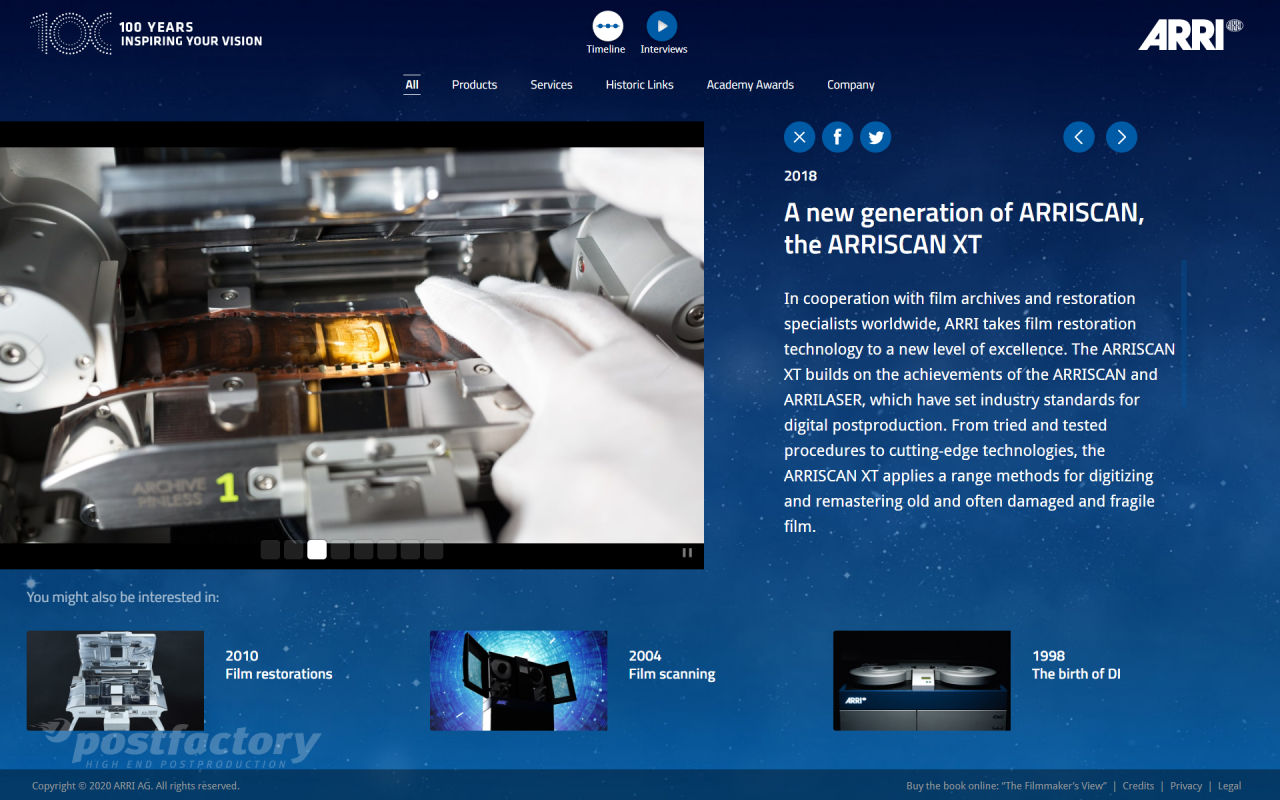Open Buy the book online link
Image resolution: width=1280 pixels, height=800 pixels.
pyautogui.click(x=1005, y=786)
